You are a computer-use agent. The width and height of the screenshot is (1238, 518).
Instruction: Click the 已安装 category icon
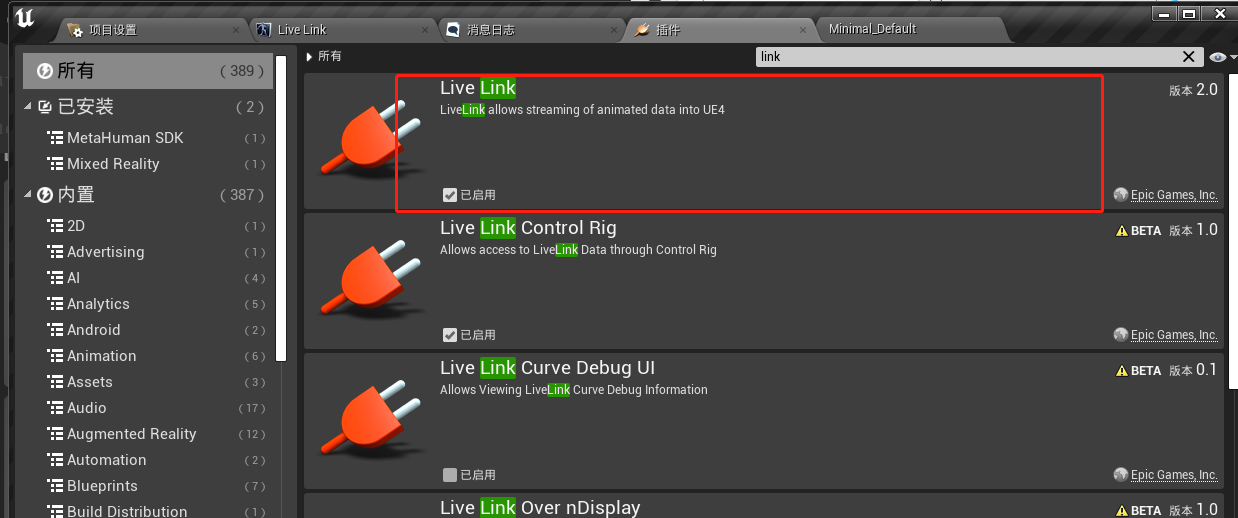click(x=45, y=107)
